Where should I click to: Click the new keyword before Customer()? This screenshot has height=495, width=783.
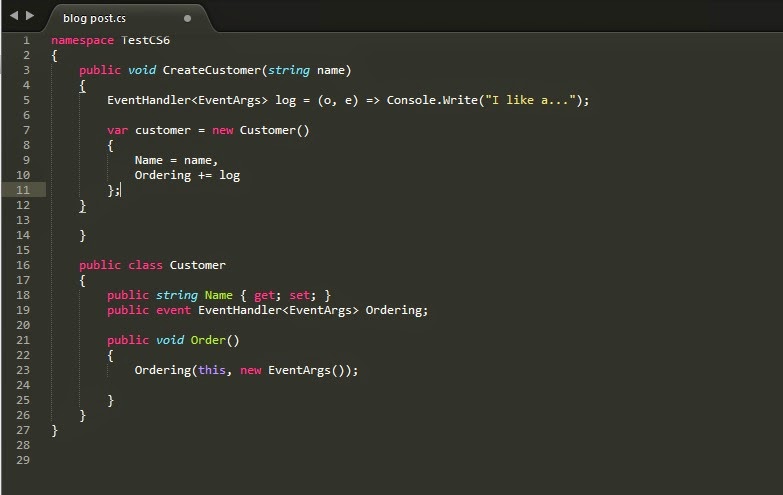tap(222, 130)
